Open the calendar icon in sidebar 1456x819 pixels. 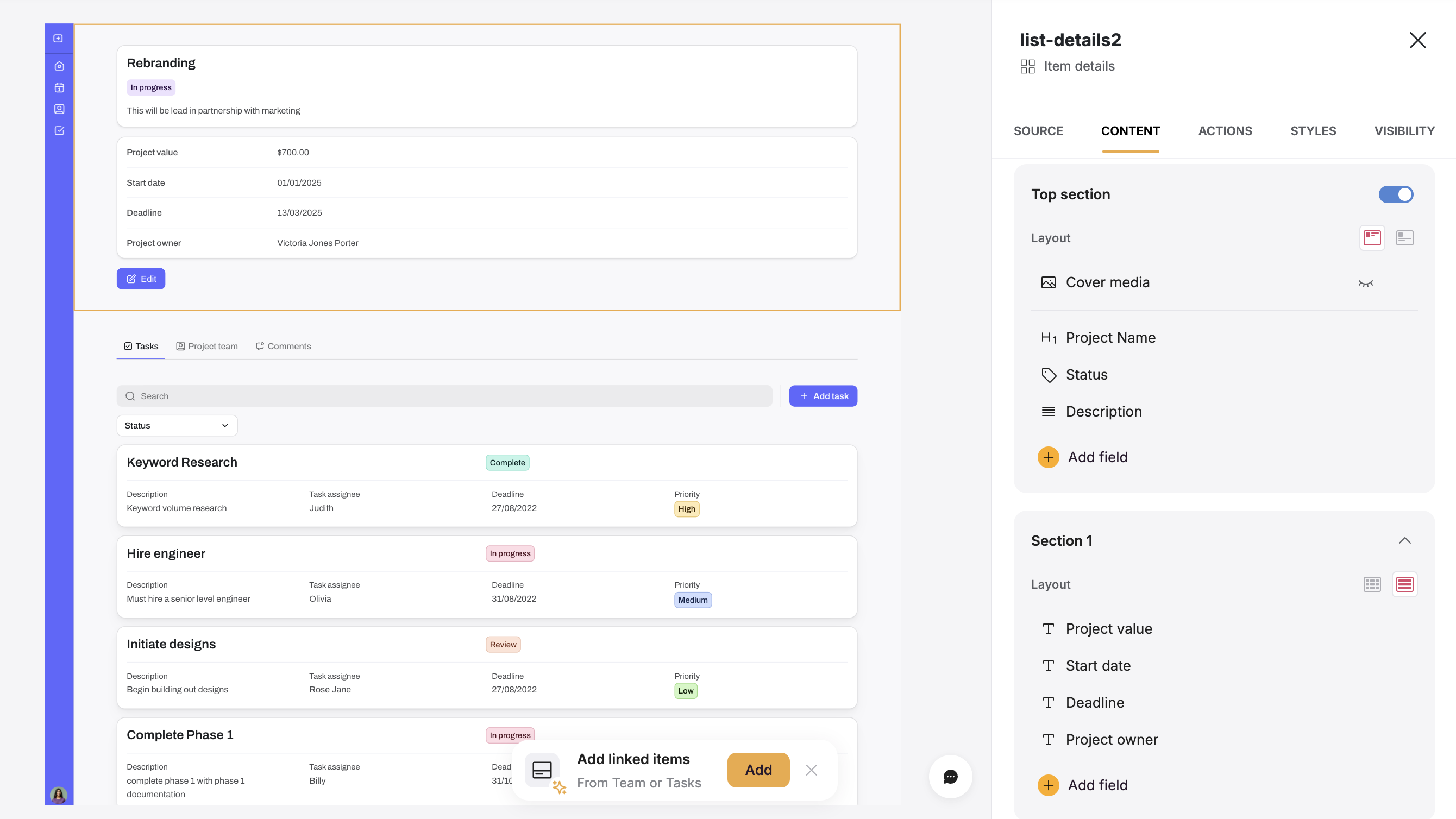click(59, 87)
